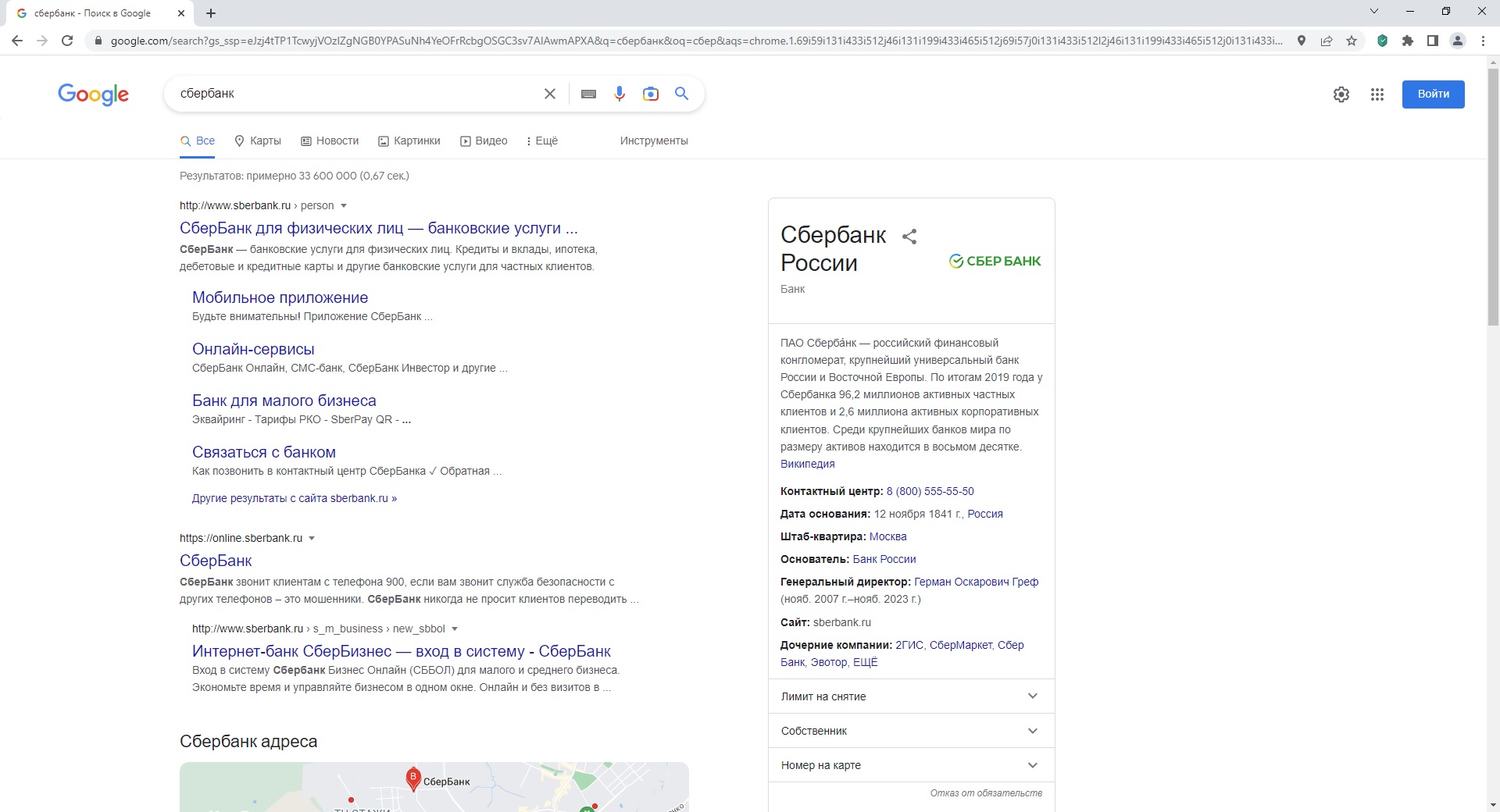Switch to the Карты tab
The width and height of the screenshot is (1500, 812).
click(x=258, y=141)
